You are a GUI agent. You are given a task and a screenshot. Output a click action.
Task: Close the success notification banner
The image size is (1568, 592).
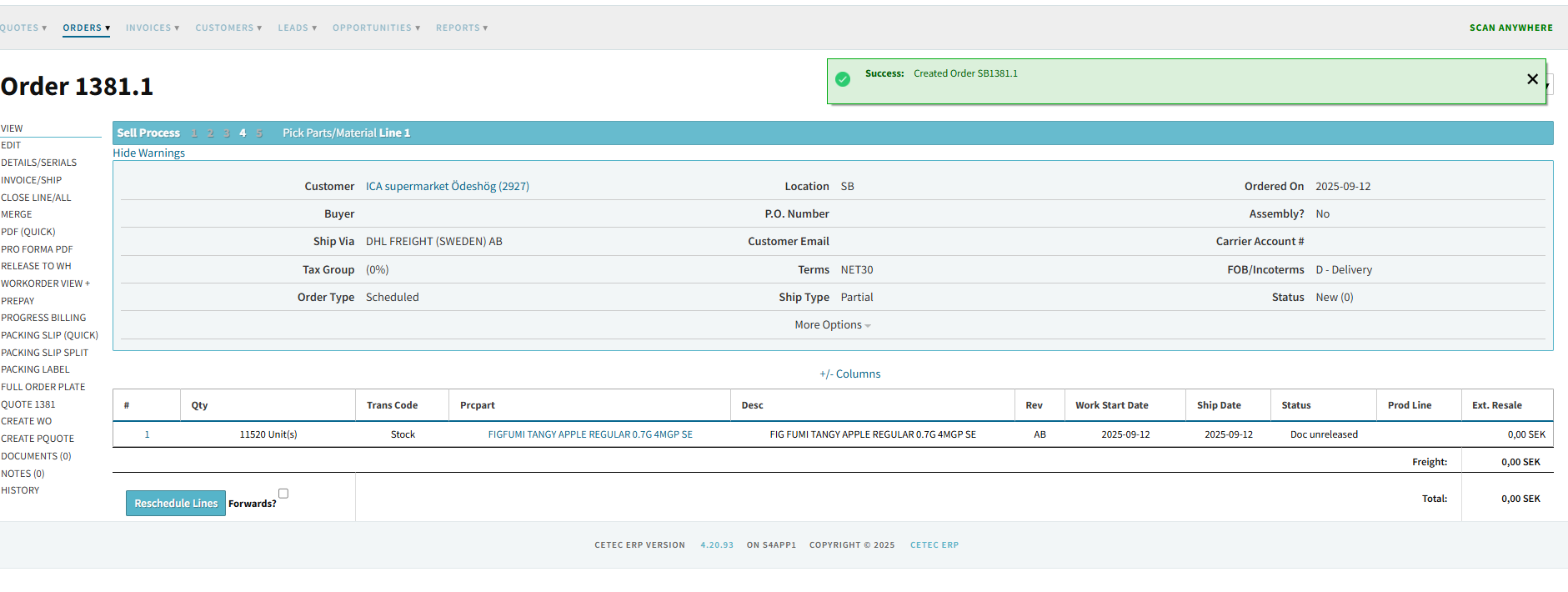[1531, 79]
